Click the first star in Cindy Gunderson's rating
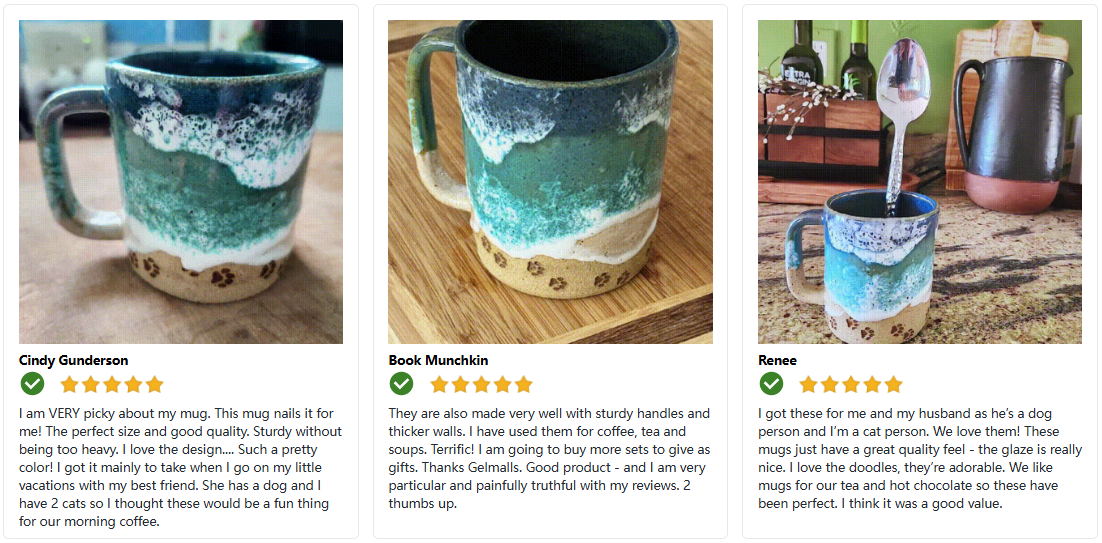 click(69, 384)
